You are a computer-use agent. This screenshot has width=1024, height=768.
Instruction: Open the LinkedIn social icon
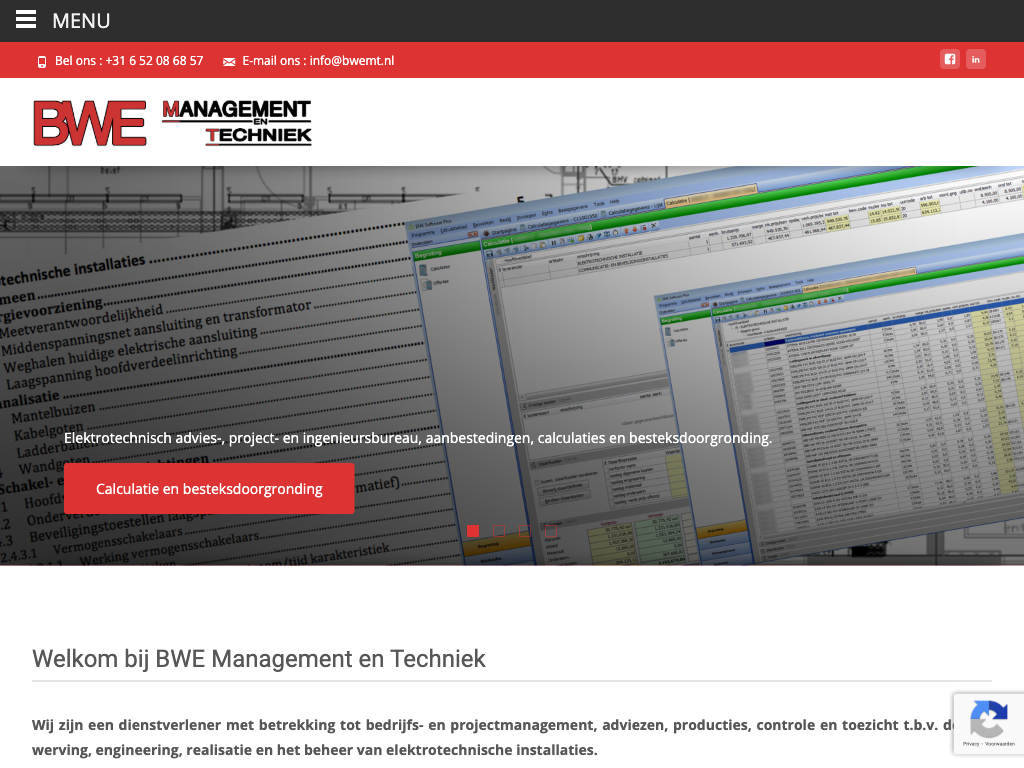pyautogui.click(x=976, y=59)
